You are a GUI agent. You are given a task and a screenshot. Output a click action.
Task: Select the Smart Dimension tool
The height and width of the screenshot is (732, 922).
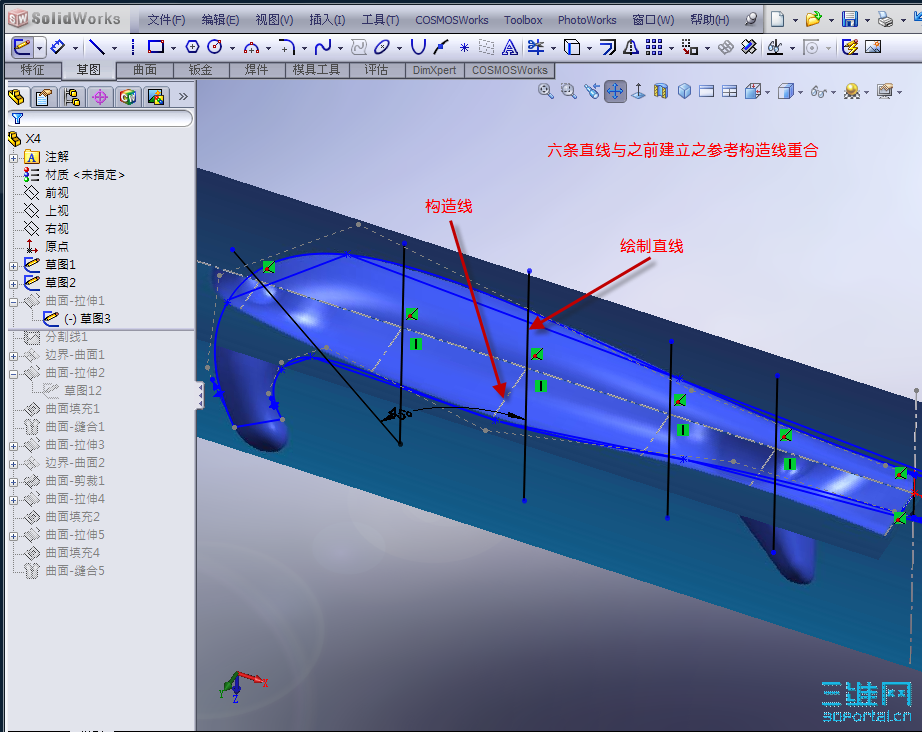tap(58, 46)
